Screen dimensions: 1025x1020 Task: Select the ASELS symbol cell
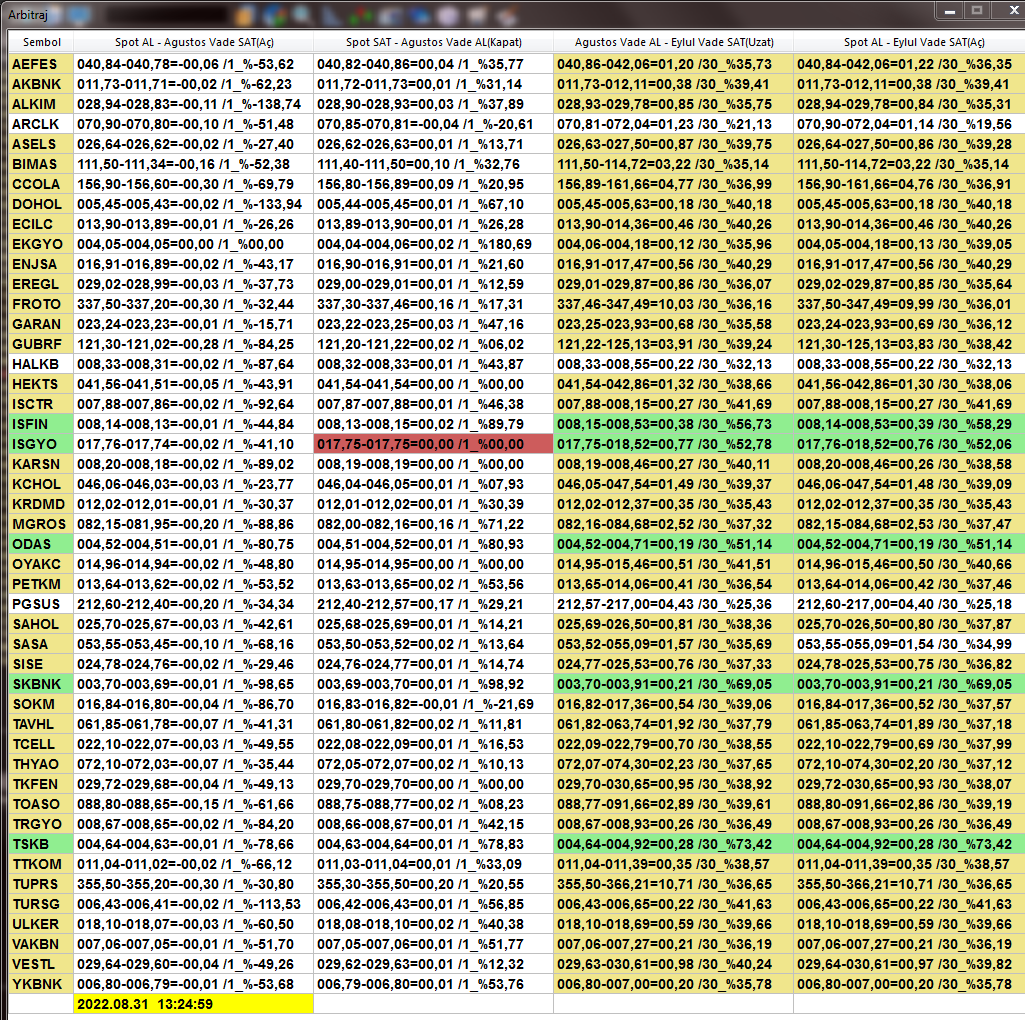click(x=41, y=144)
